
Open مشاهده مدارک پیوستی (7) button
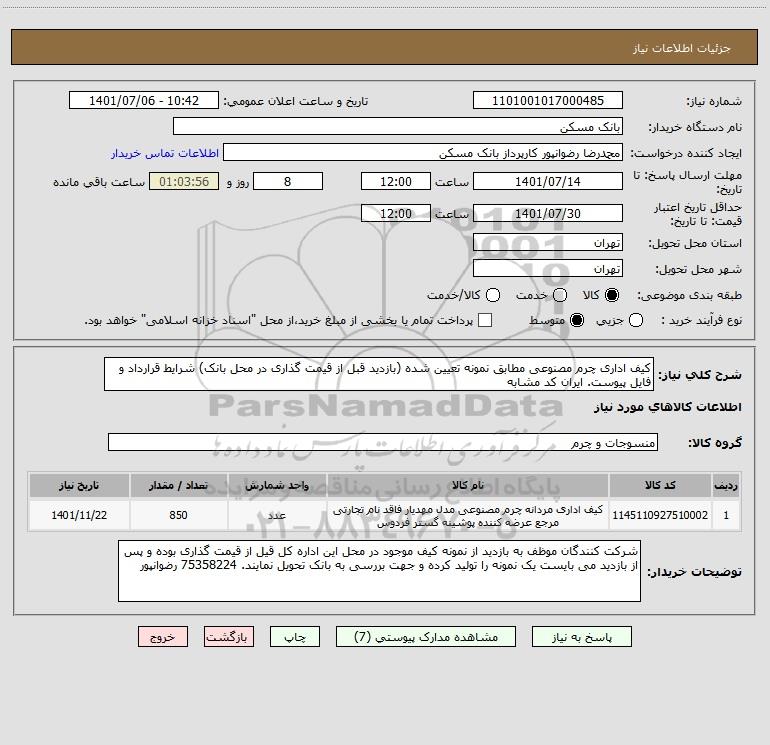tap(426, 637)
